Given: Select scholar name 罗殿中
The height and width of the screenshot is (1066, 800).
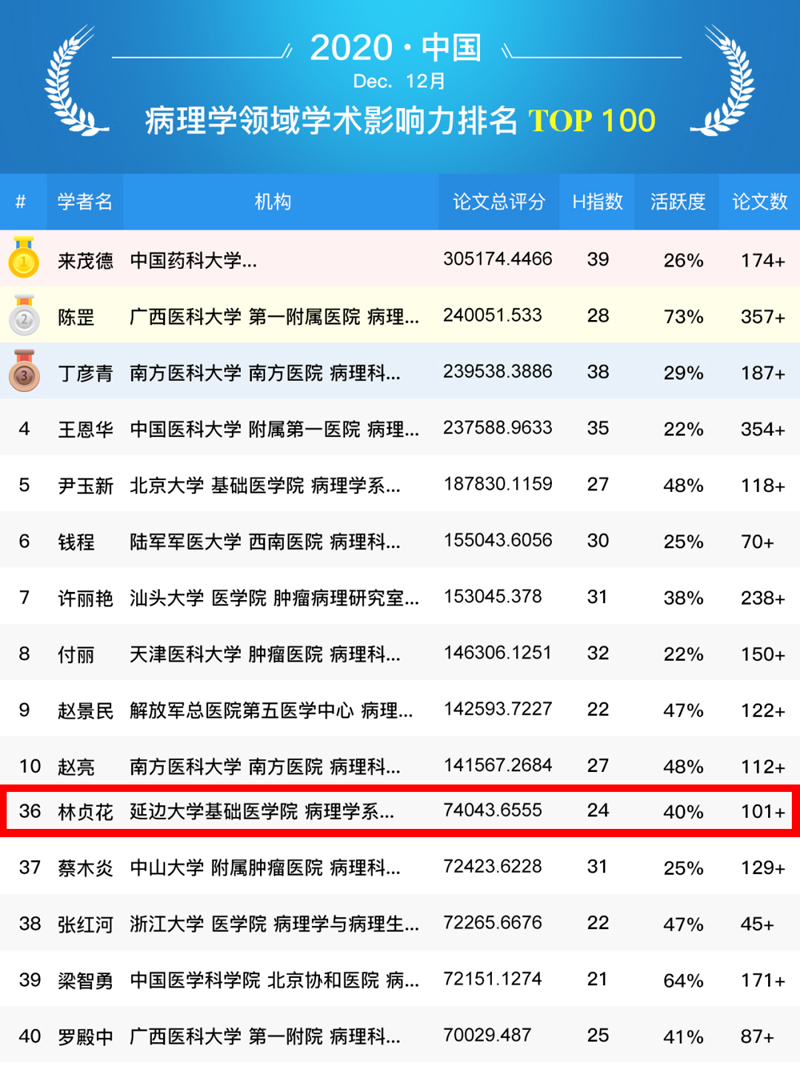Looking at the screenshot, I should pos(85,1037).
